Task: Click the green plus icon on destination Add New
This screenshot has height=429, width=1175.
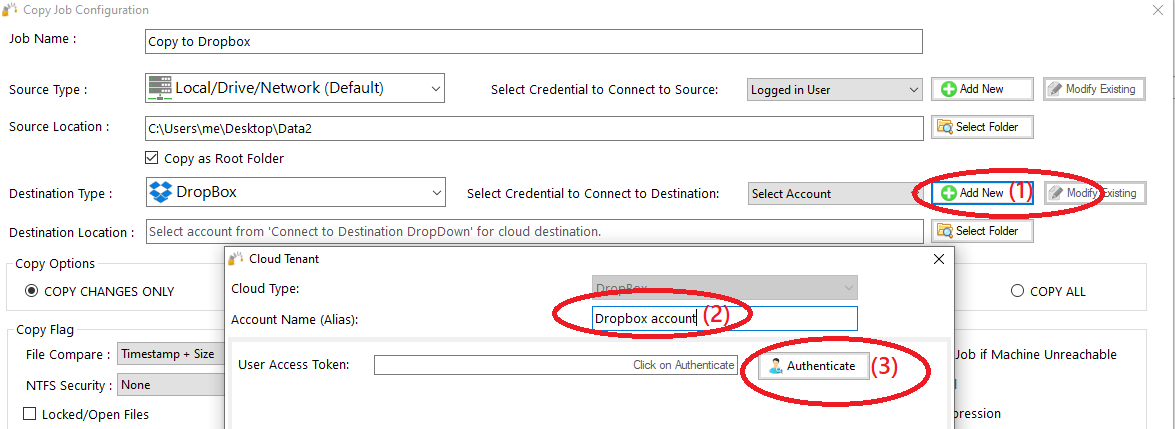Action: [x=949, y=194]
